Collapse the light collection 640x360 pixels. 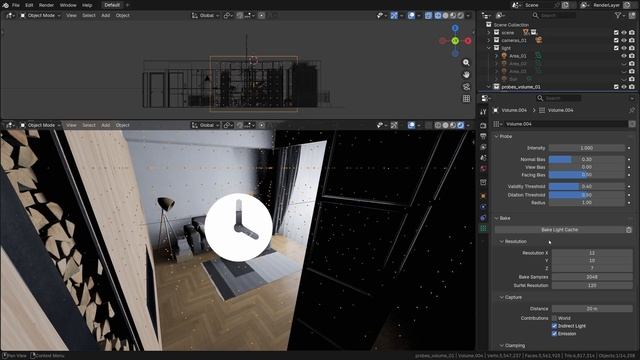tap(489, 48)
